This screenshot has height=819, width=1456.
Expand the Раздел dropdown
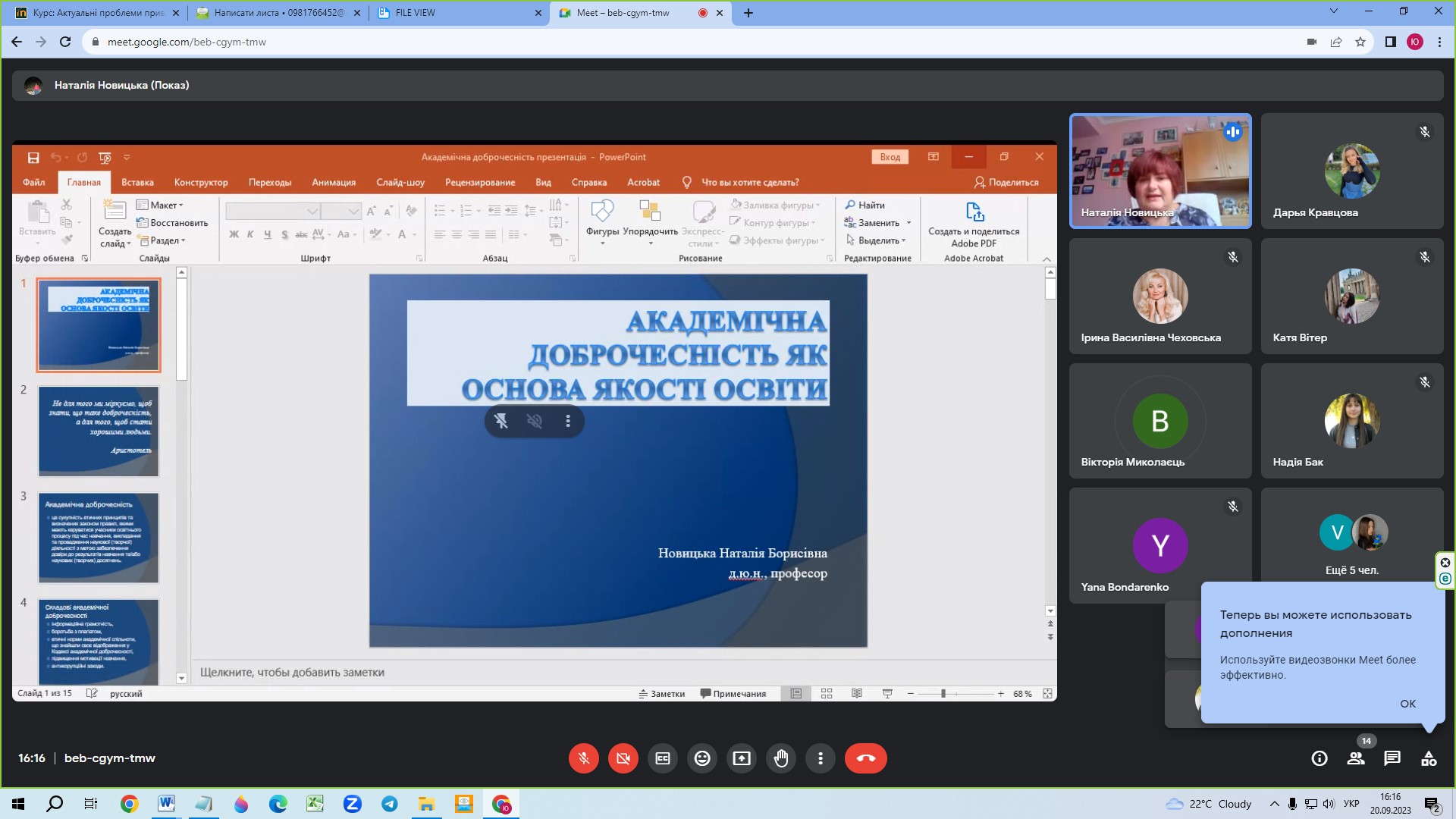point(162,240)
